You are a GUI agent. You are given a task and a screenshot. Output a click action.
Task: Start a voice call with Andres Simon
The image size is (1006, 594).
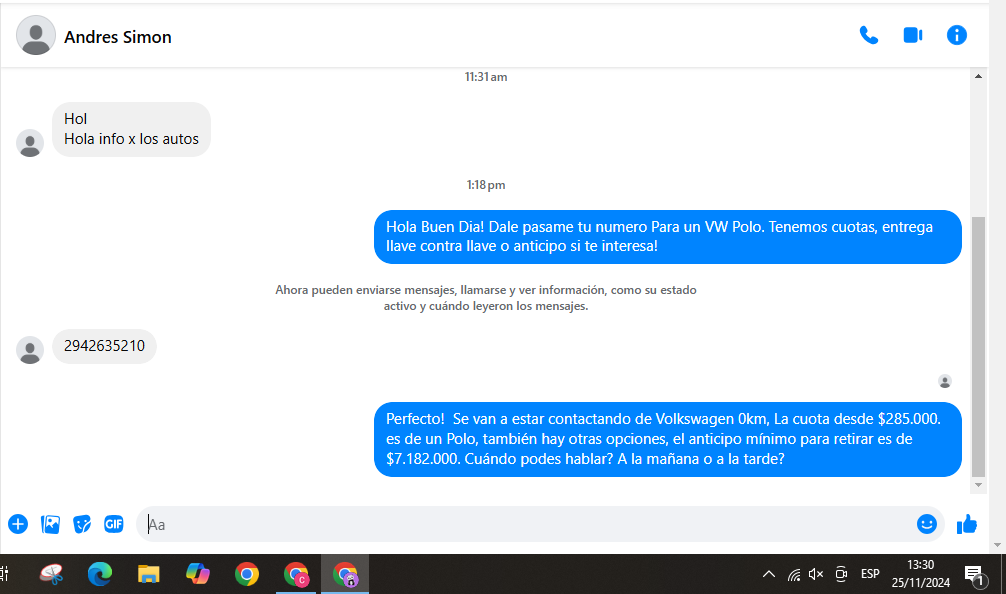point(869,35)
